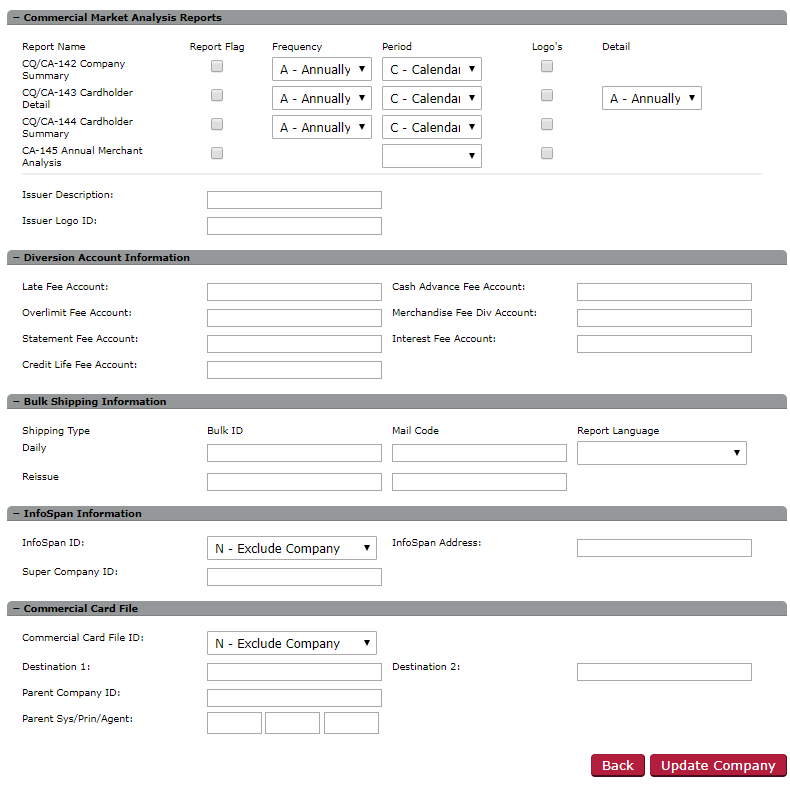Focus the Daily Bulk ID field

pos(294,453)
